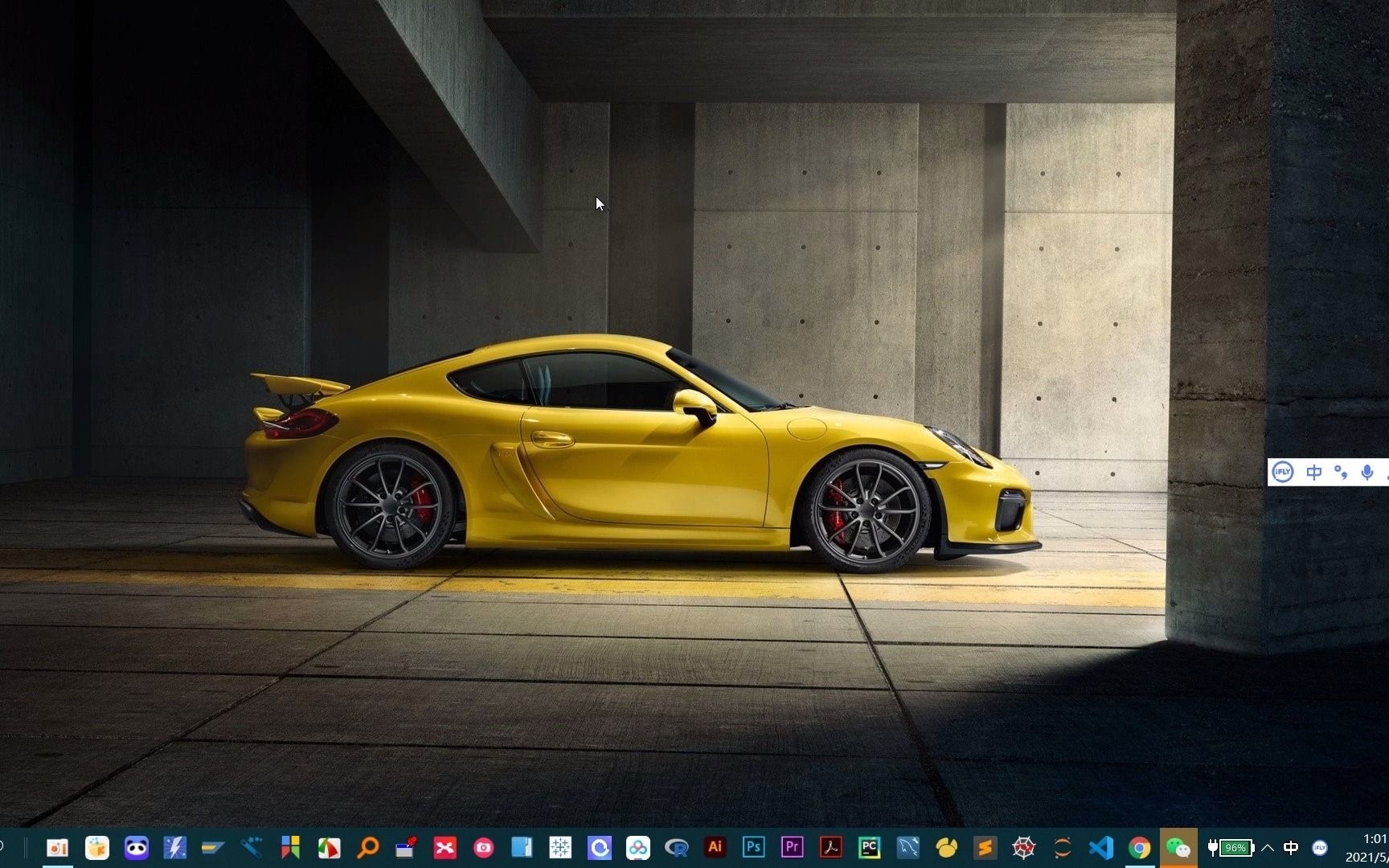Click the iFLY logo on floating toolbar

click(x=1283, y=472)
